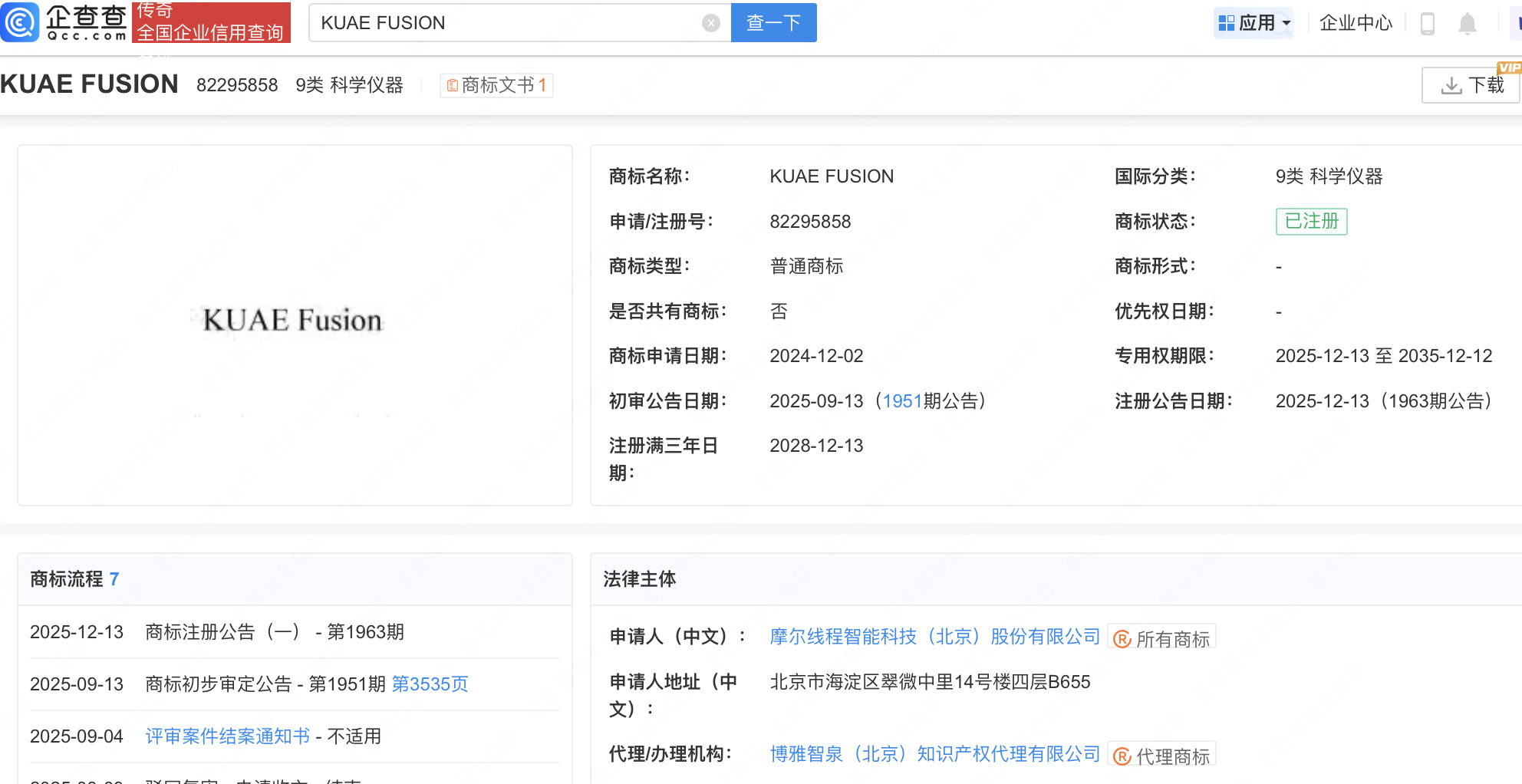Open 企业中心 menu item

[1356, 23]
